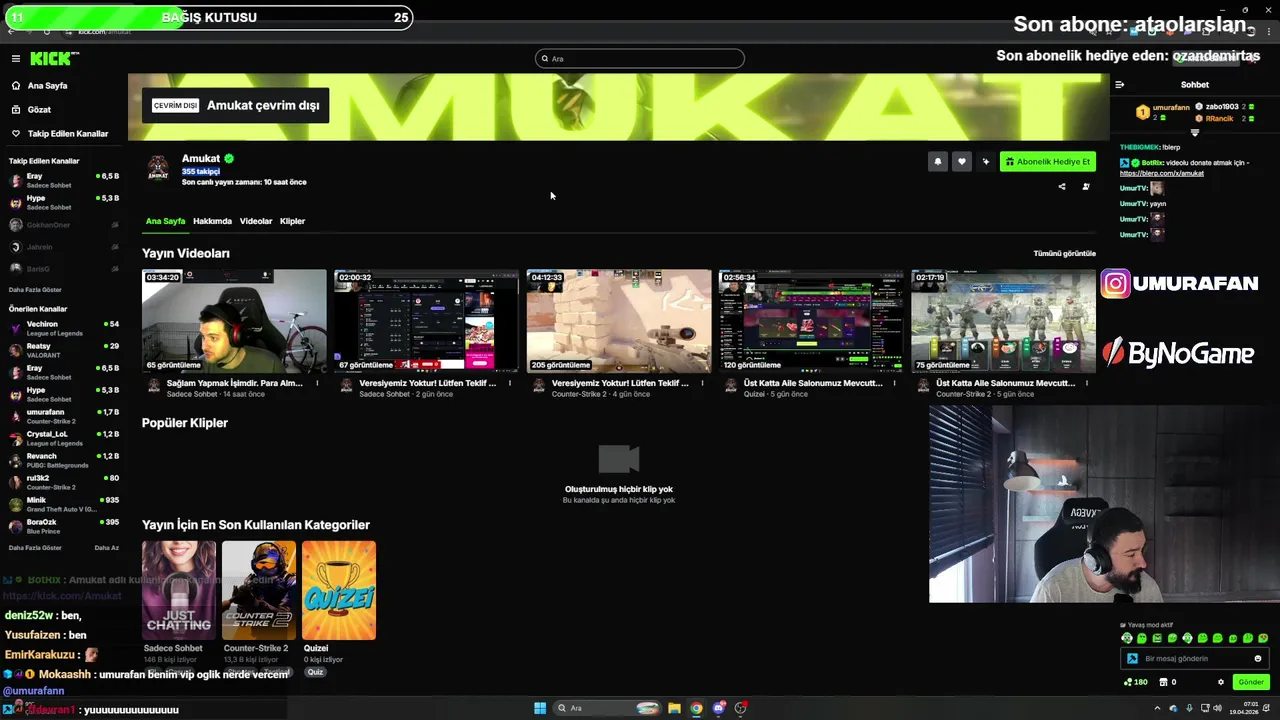Screen dimensions: 1280x720
Task: Open the Counter-Strike 2 category card
Action: pos(259,590)
